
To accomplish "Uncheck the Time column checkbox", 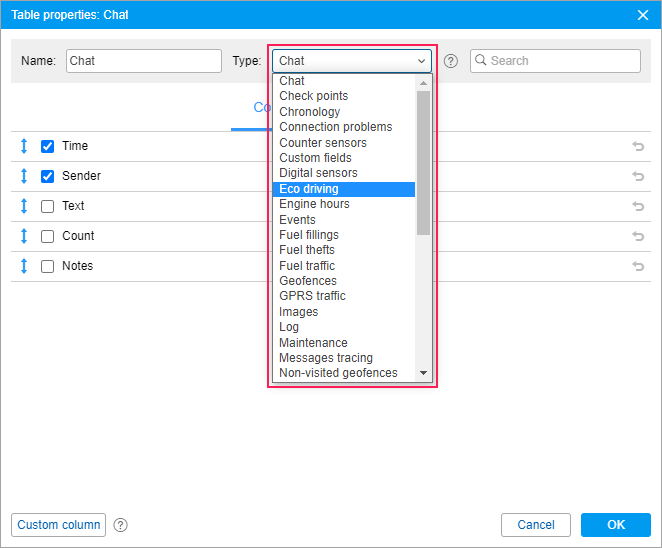I will (x=47, y=146).
